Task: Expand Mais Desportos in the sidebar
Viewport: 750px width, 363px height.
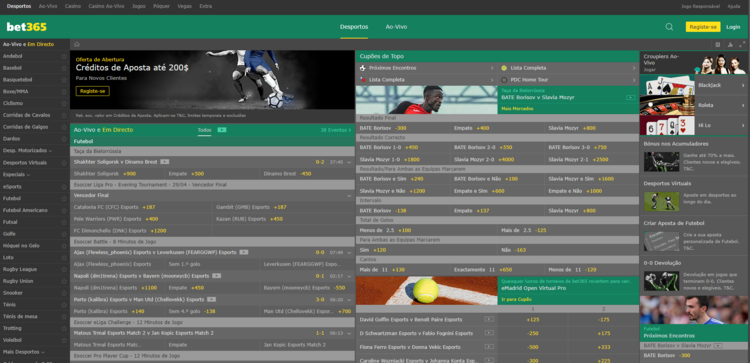Action: click(23, 352)
